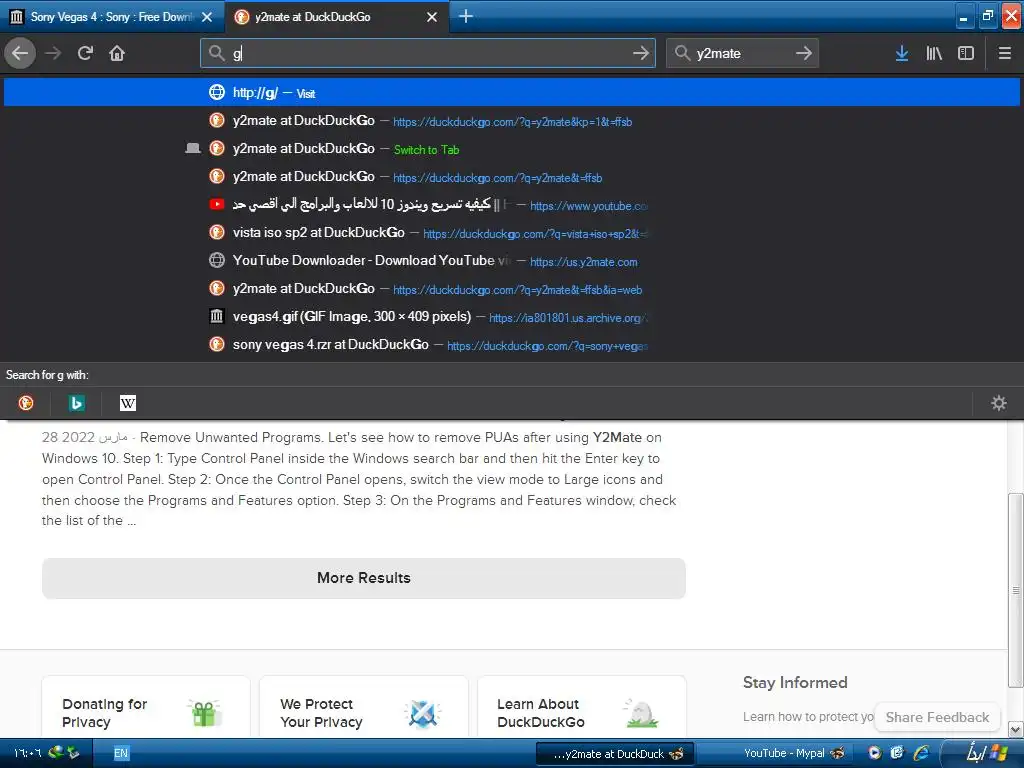Choose y2mate suggestion with kp=1 URL
Viewport: 1024px width, 768px height.
pos(512,121)
